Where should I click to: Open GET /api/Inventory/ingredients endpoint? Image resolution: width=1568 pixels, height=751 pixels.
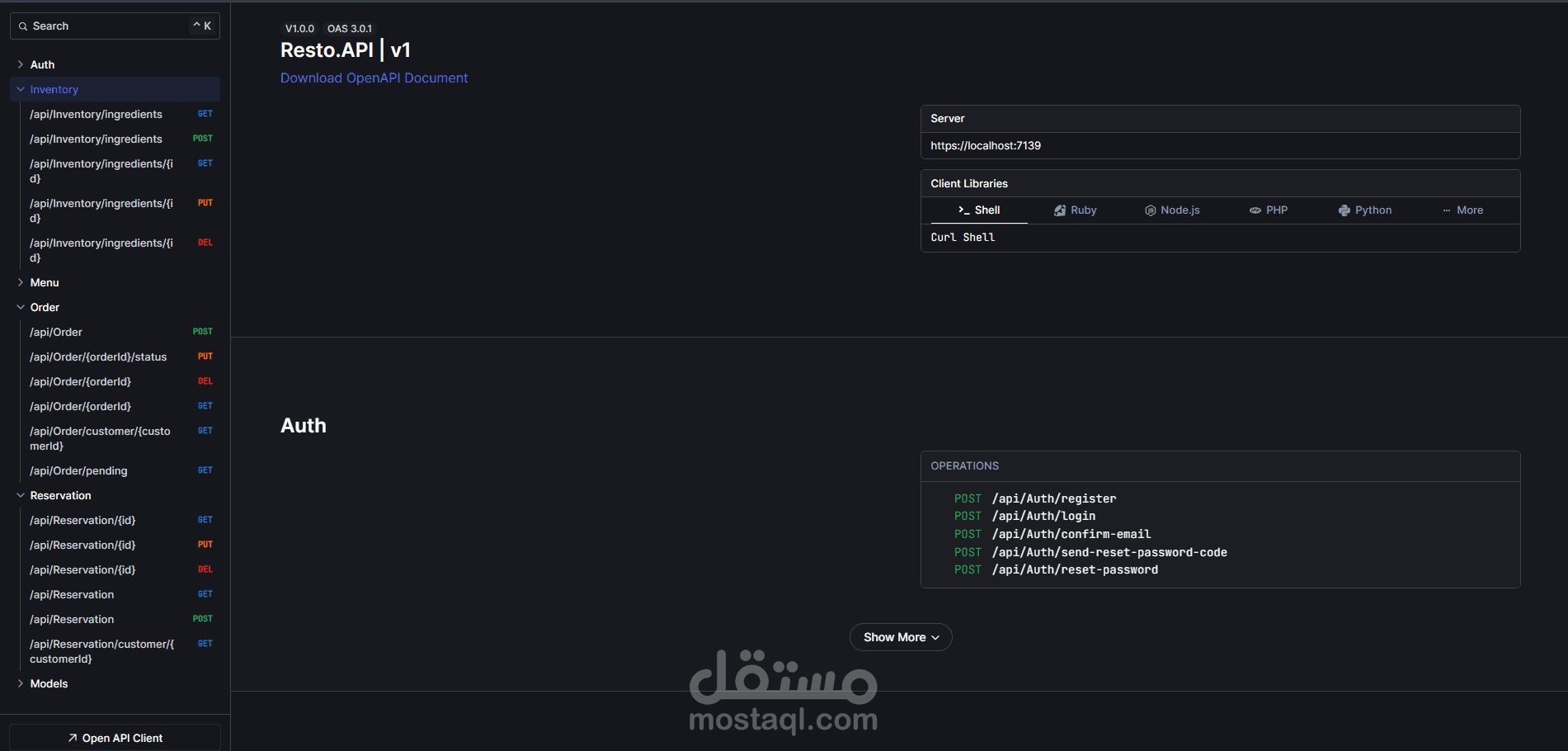pos(120,114)
